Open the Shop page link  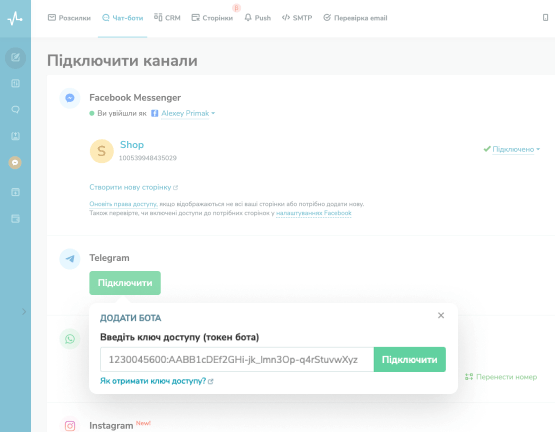pos(132,144)
